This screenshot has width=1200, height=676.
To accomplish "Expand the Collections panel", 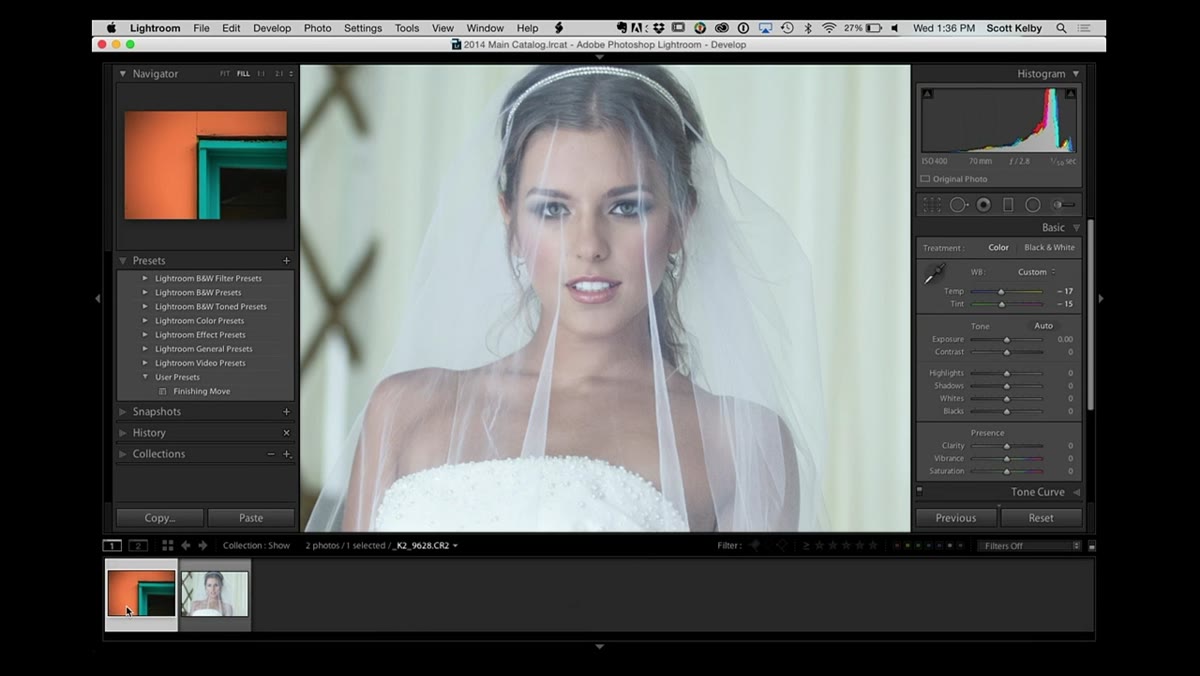I will [x=123, y=453].
